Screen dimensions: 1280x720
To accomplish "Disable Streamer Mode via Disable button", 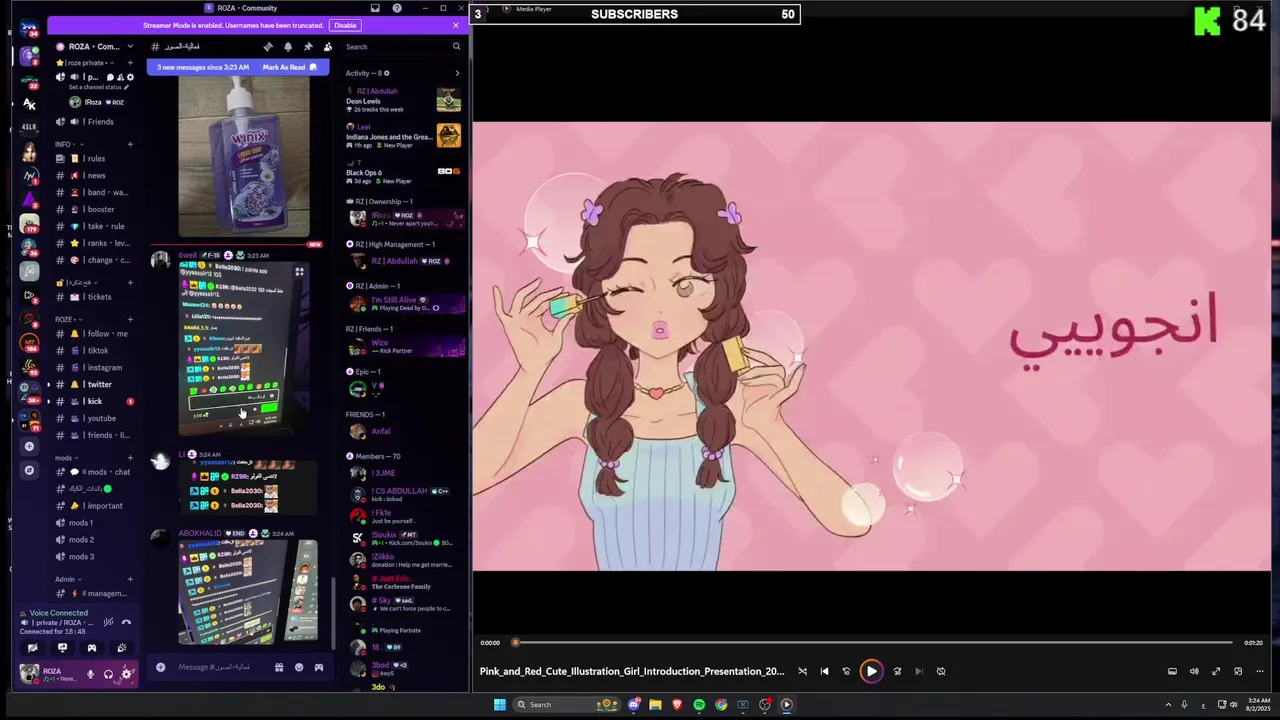I will 345,25.
